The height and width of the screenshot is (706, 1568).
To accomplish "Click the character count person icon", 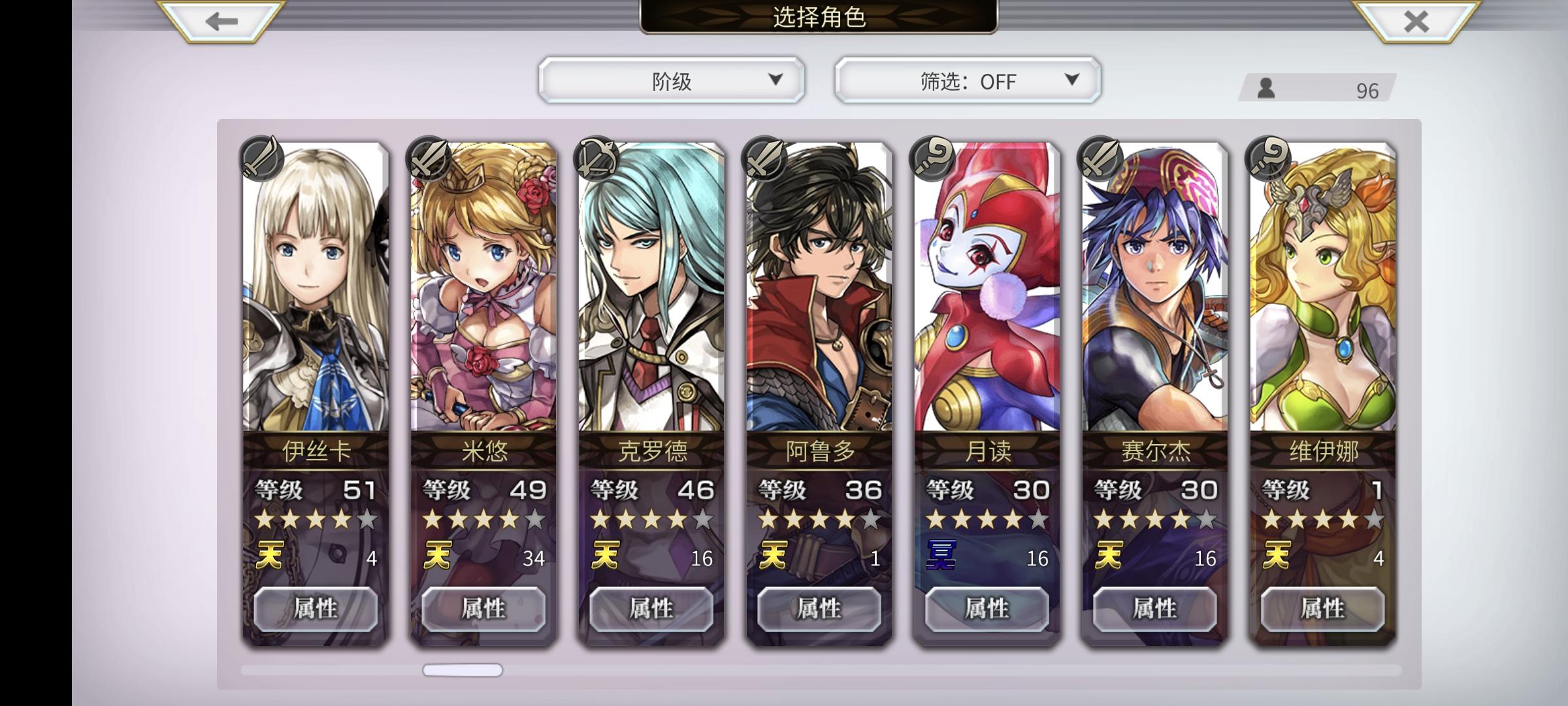I will click(1266, 88).
